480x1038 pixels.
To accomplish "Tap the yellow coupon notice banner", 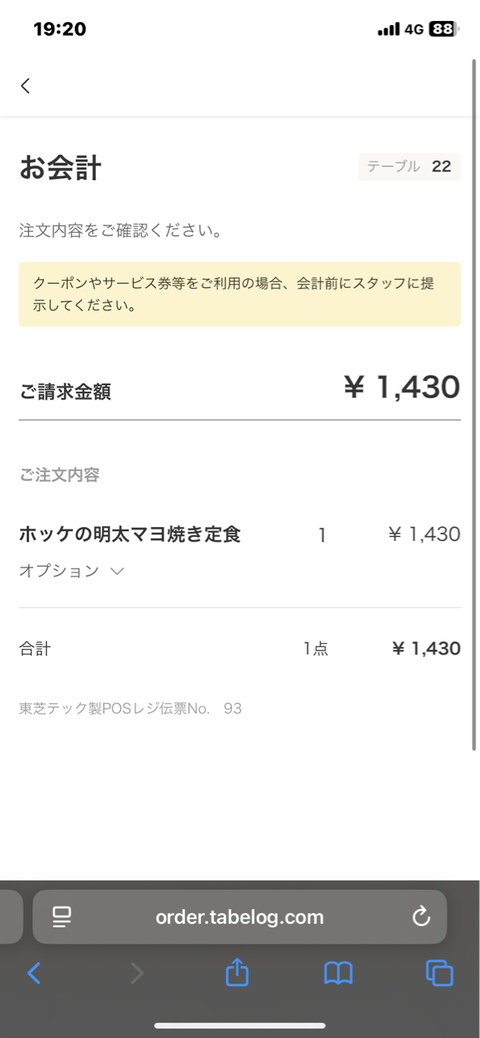I will pyautogui.click(x=240, y=295).
